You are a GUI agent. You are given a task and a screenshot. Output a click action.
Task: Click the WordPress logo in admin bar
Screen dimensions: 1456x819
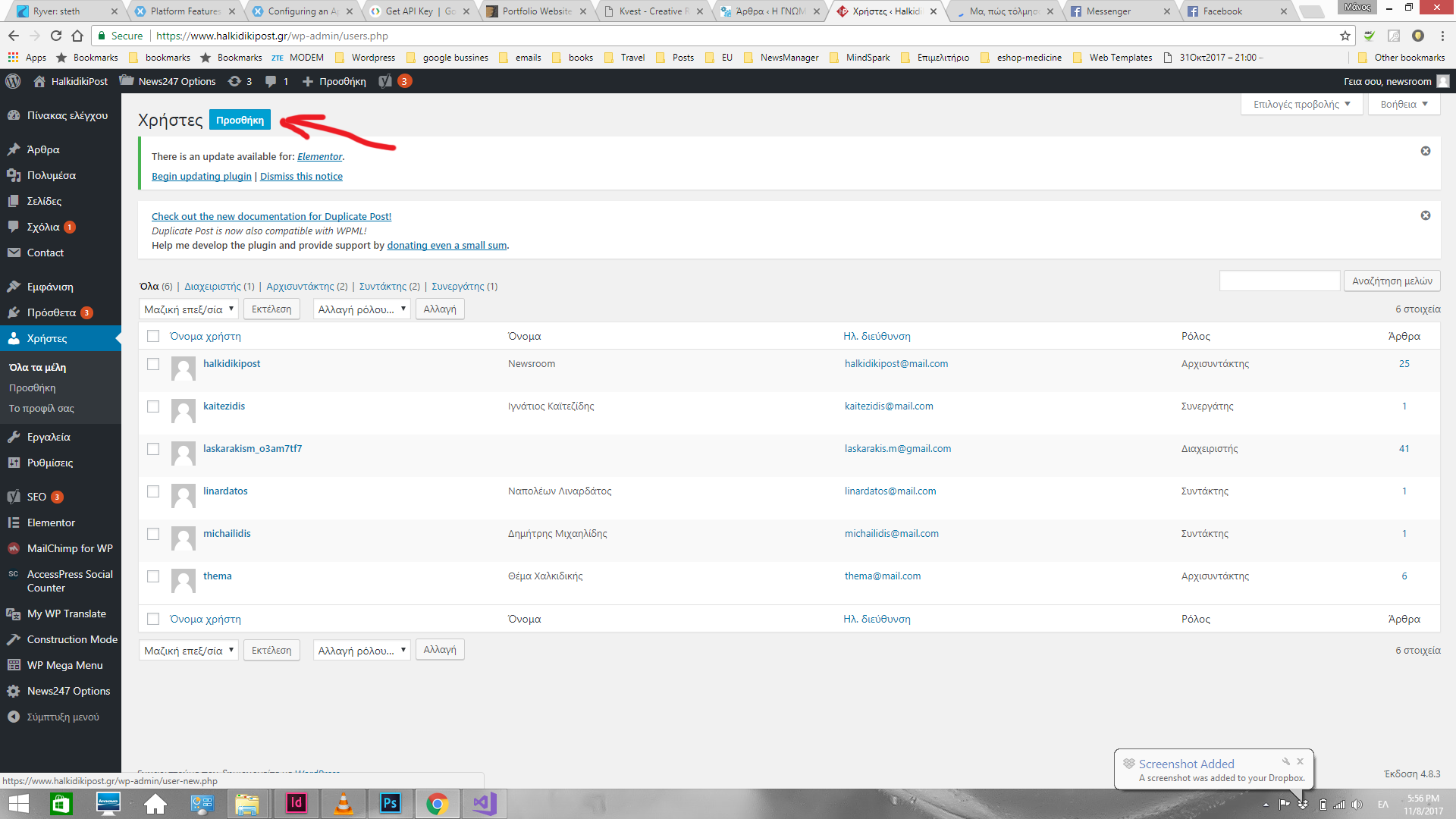(x=13, y=81)
